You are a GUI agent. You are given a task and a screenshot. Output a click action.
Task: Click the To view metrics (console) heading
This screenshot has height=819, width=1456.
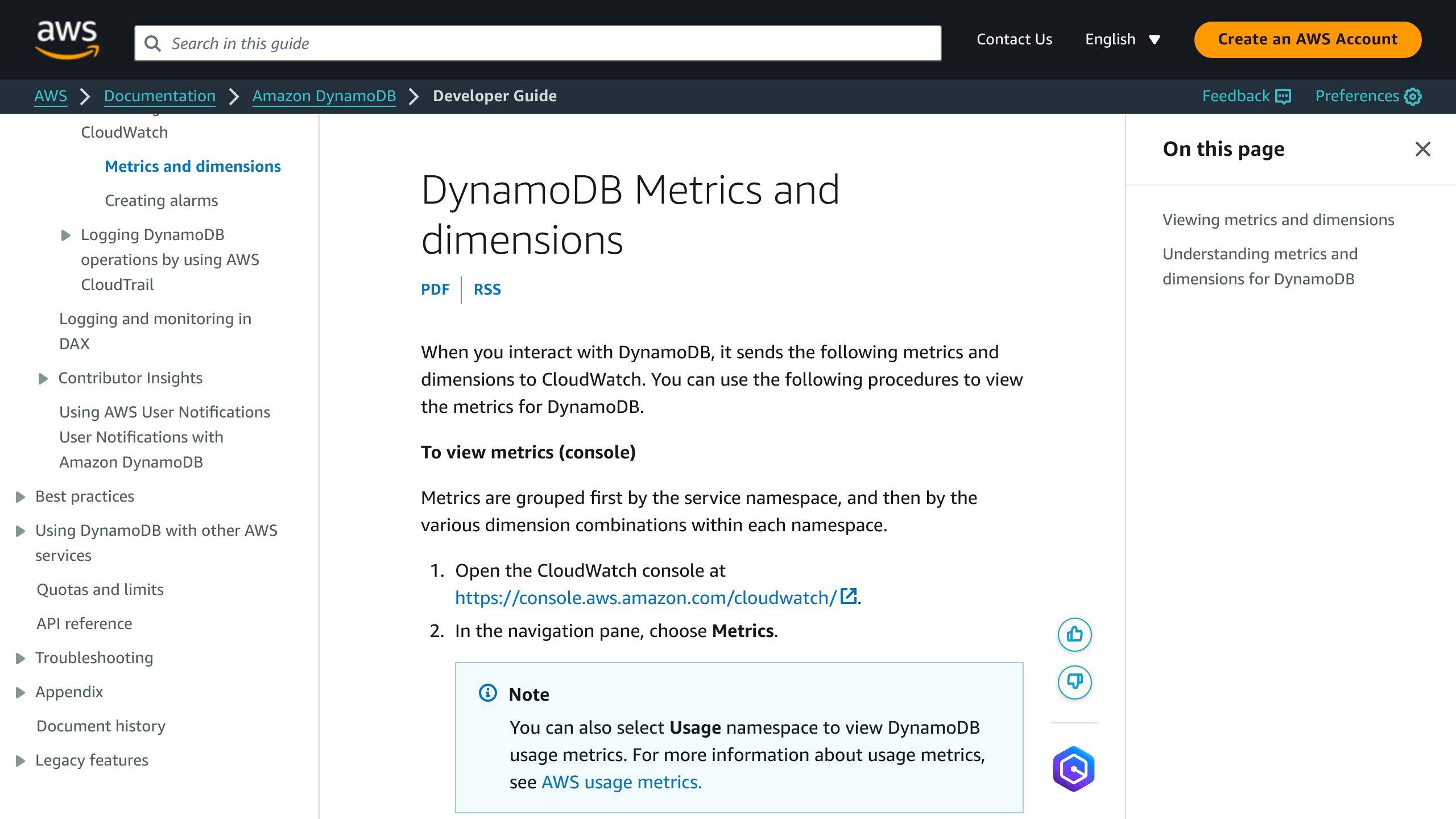(528, 452)
